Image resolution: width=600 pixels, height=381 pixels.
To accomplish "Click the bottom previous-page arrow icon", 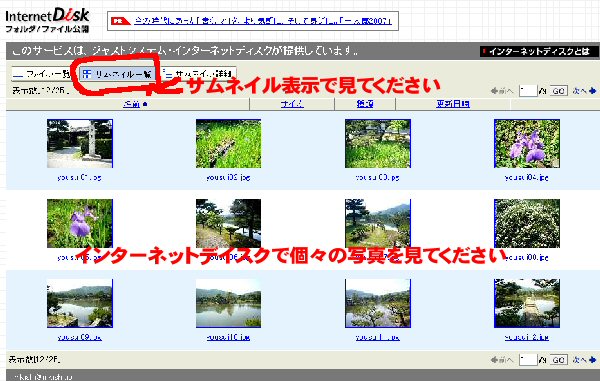I will [x=494, y=360].
